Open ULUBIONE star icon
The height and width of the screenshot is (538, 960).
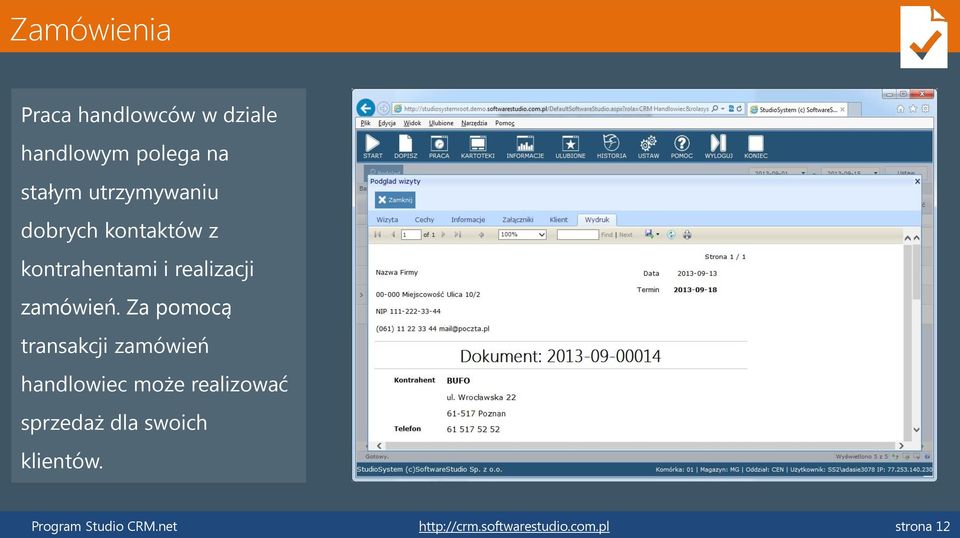tap(570, 146)
